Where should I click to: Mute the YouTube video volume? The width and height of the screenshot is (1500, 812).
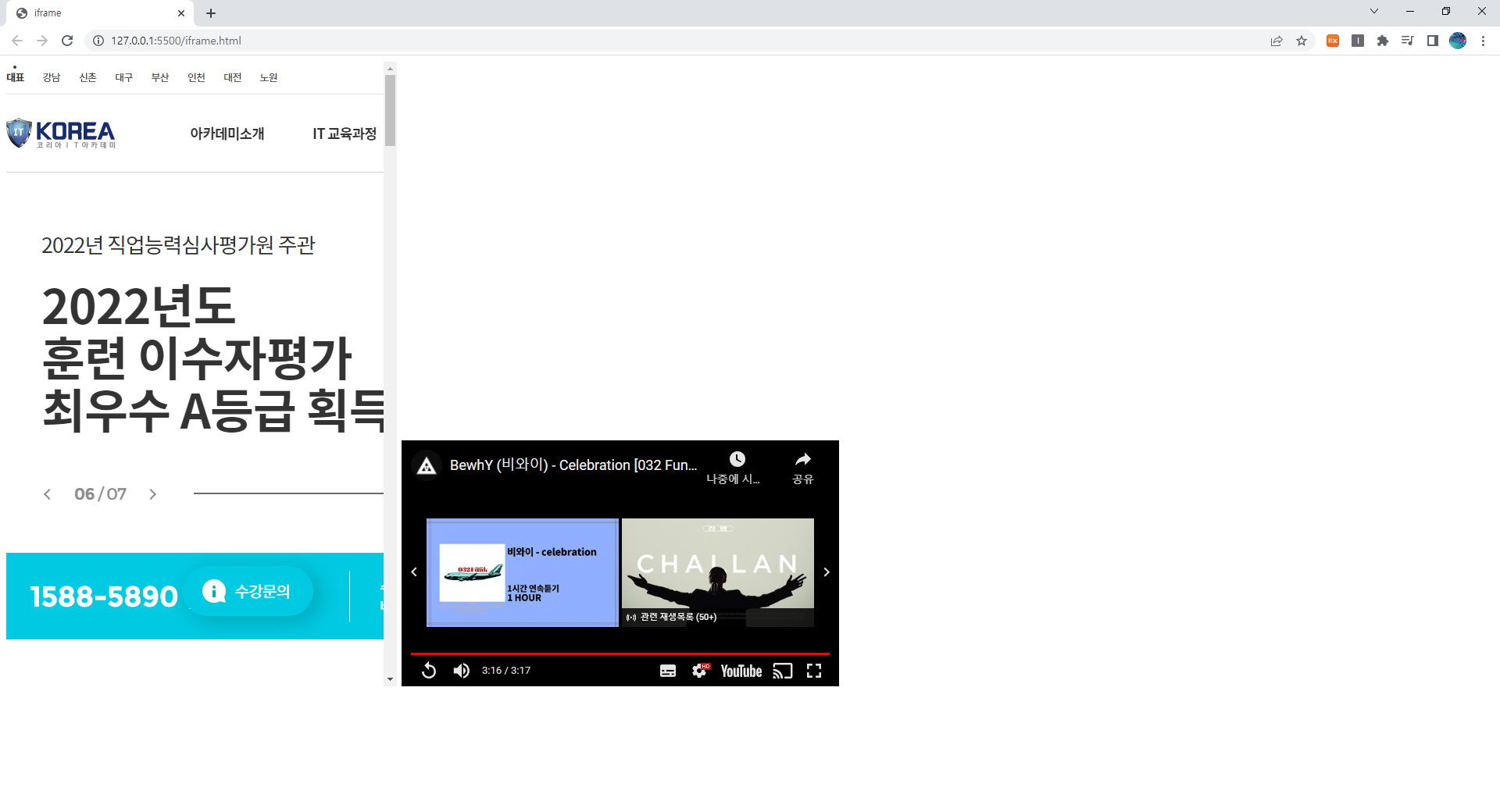[462, 671]
